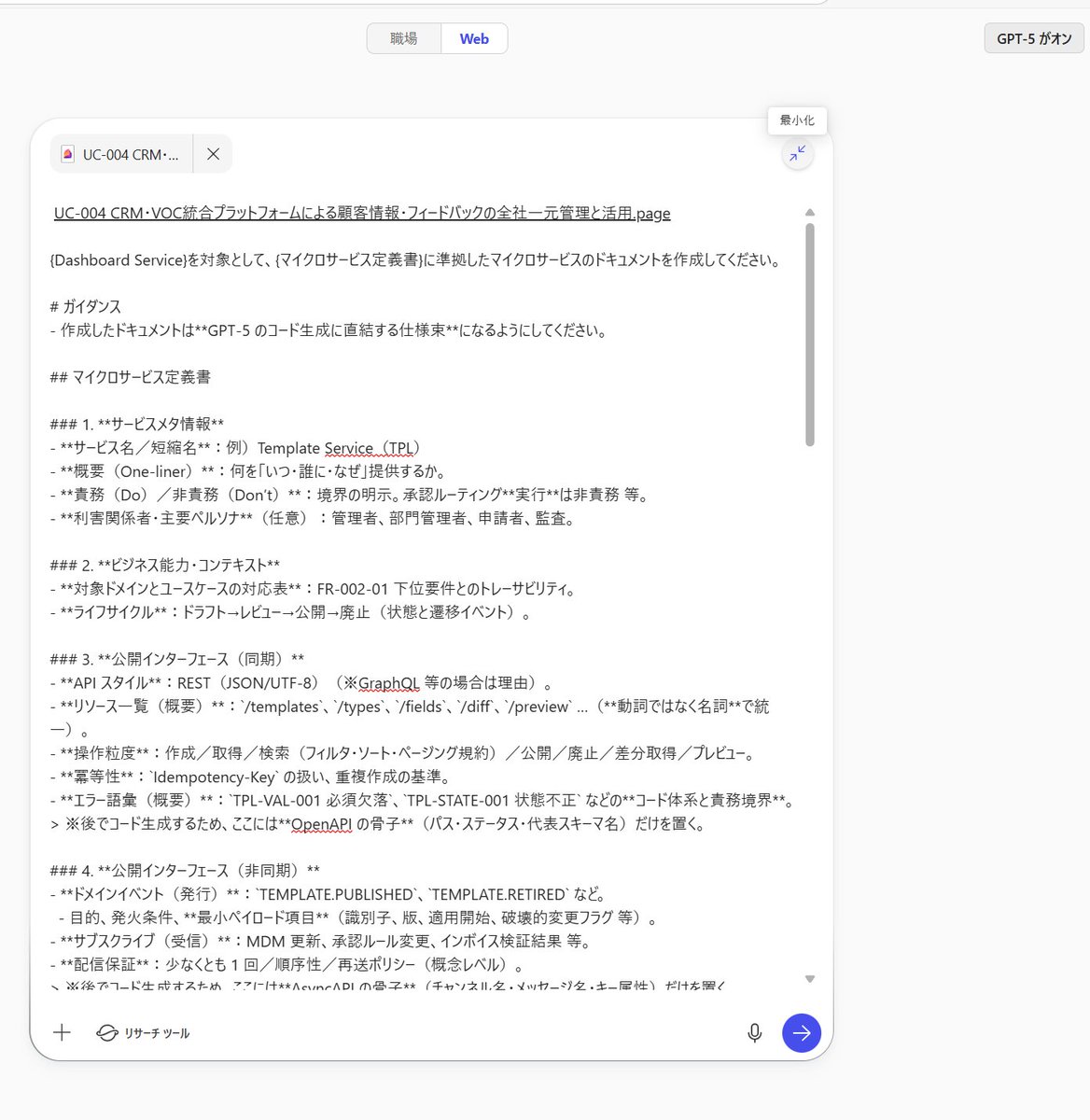Click '### 2. **ビジネス能力・コンテキスト**' heading
Image resolution: width=1090 pixels, height=1120 pixels.
pyautogui.click(x=165, y=566)
